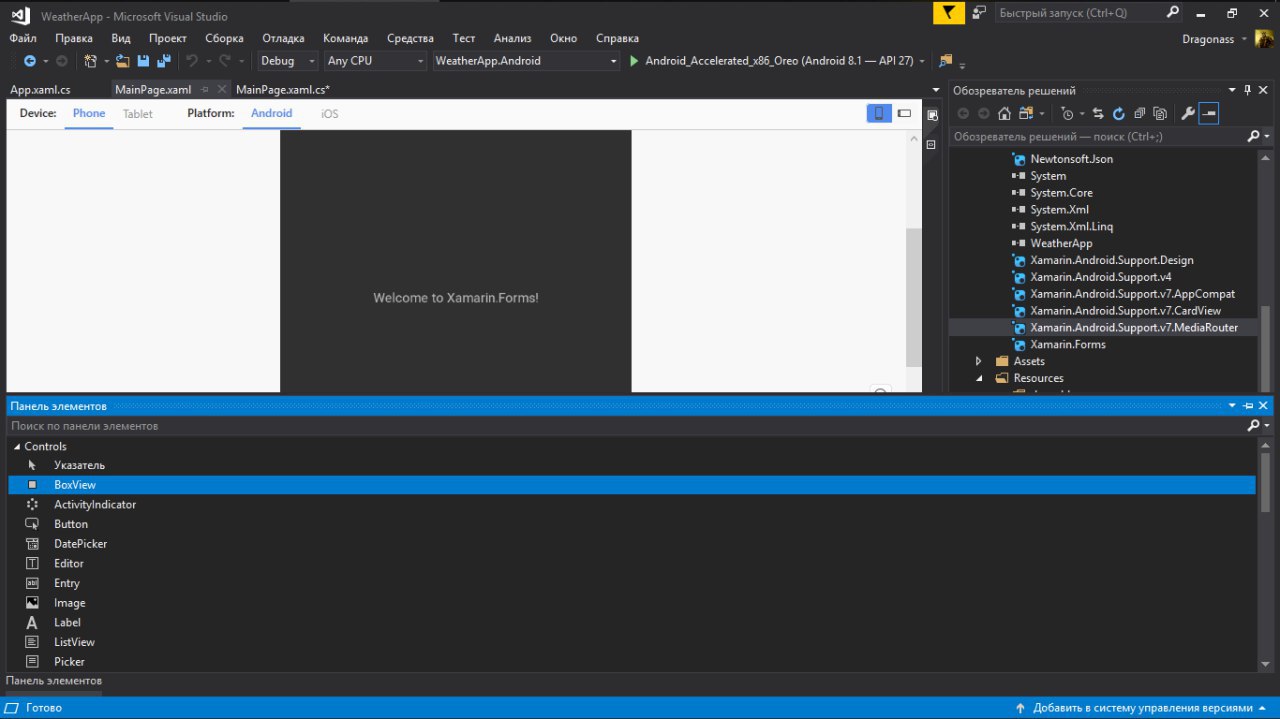This screenshot has height=719, width=1280.
Task: Click Добавить в систему управления версиями
Action: click(1143, 707)
